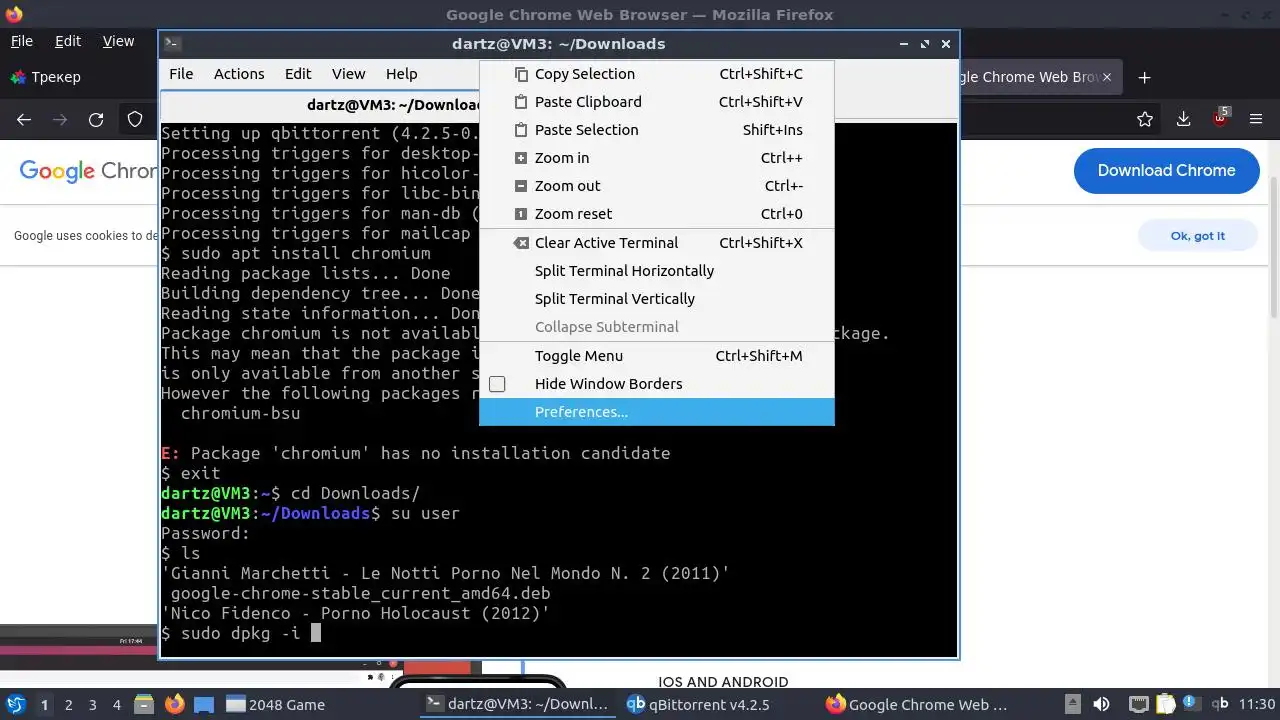Open the Firefox downloads panel
1280x720 pixels.
(1183, 119)
